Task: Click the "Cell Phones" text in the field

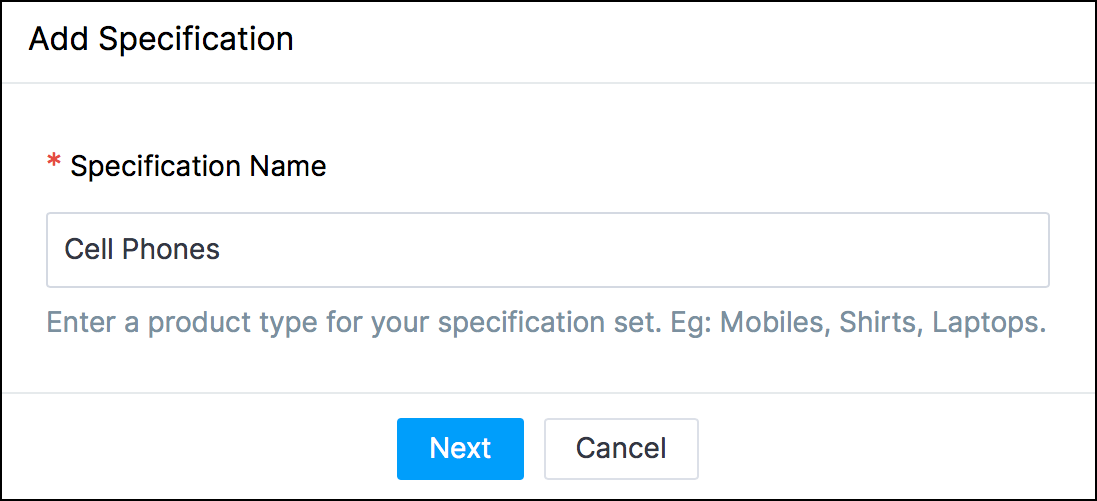Action: tap(142, 249)
